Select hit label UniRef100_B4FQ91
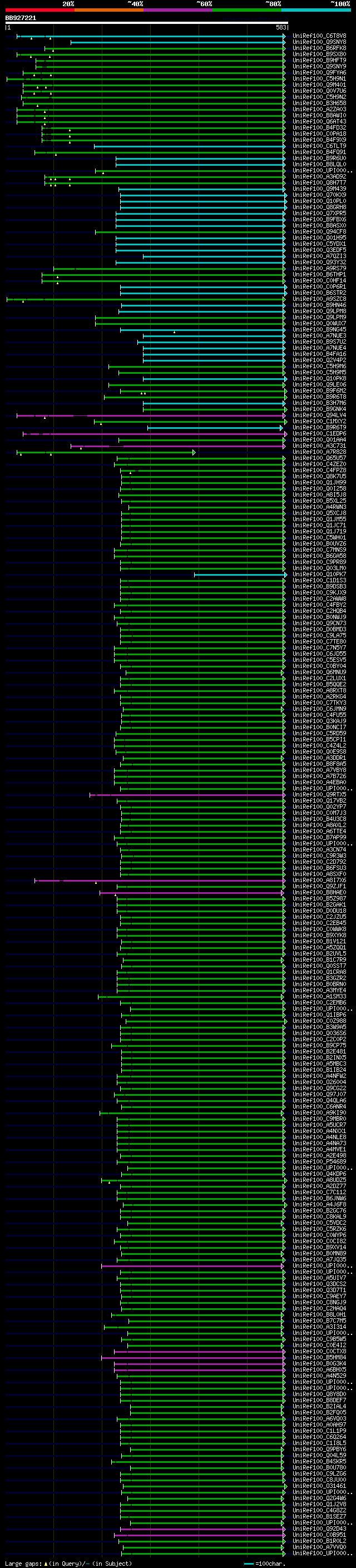 [319, 152]
